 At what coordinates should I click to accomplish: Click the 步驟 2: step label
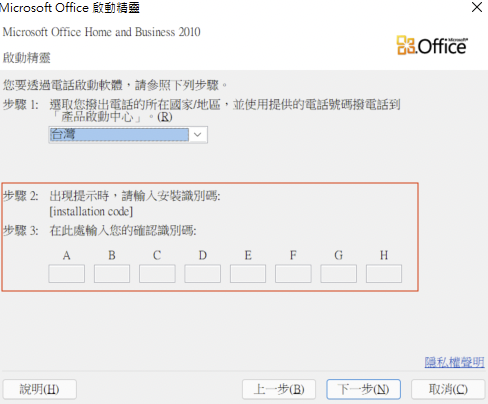[x=21, y=196]
